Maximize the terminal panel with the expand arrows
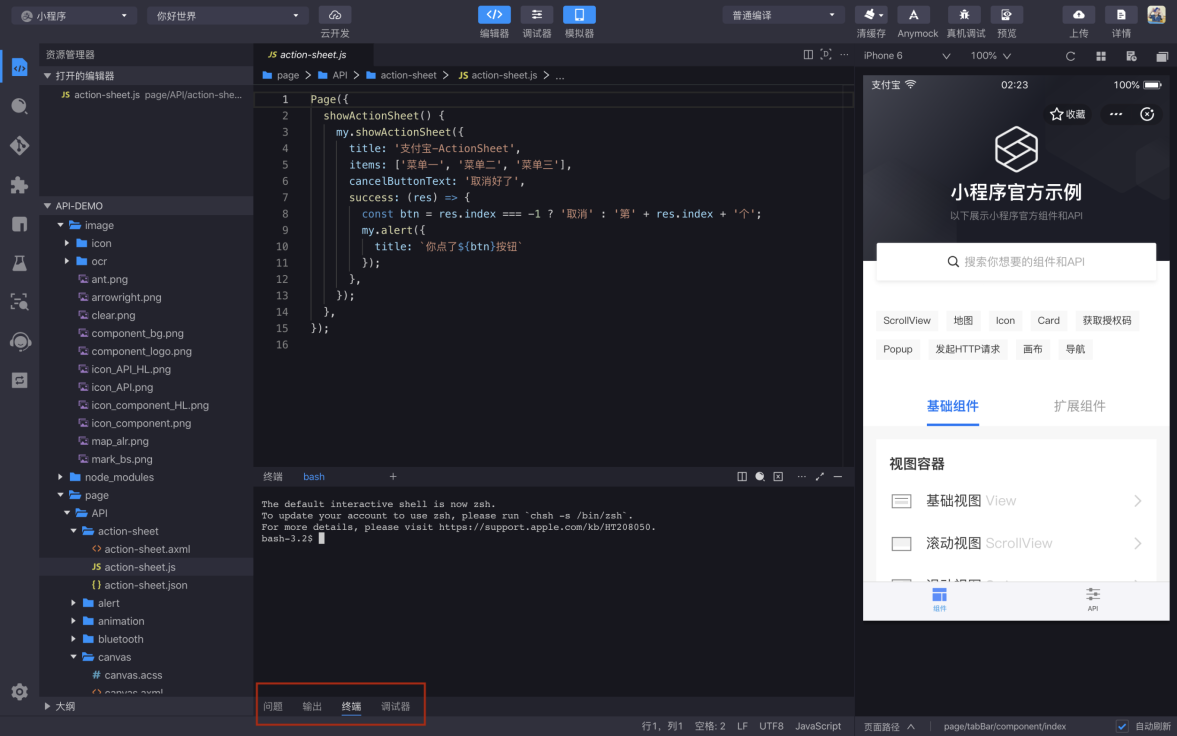1177x736 pixels. (x=820, y=476)
